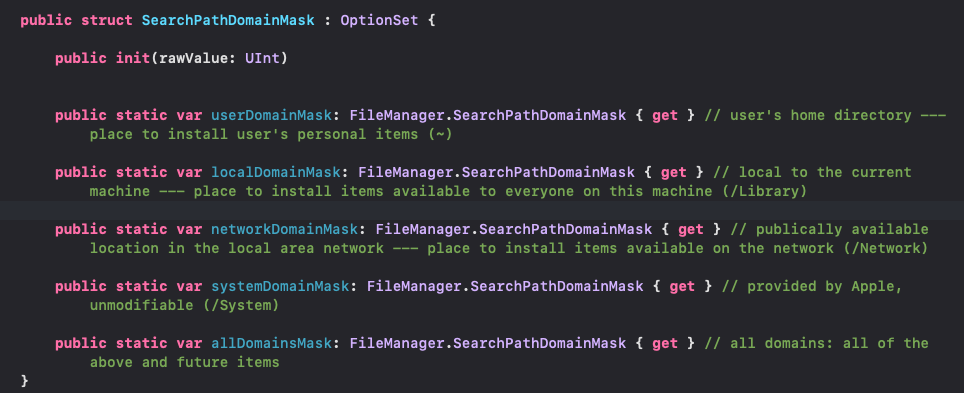The height and width of the screenshot is (393, 964).
Task: Select the systemDomainMask property name
Action: pyautogui.click(x=280, y=286)
